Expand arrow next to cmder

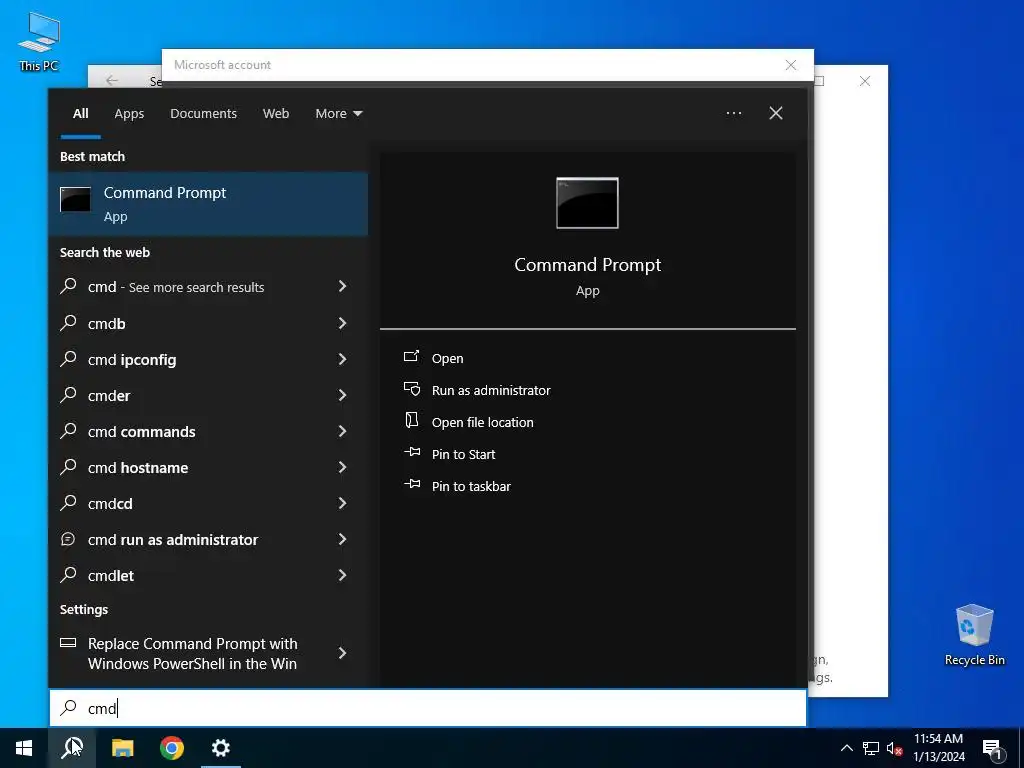pyautogui.click(x=342, y=395)
